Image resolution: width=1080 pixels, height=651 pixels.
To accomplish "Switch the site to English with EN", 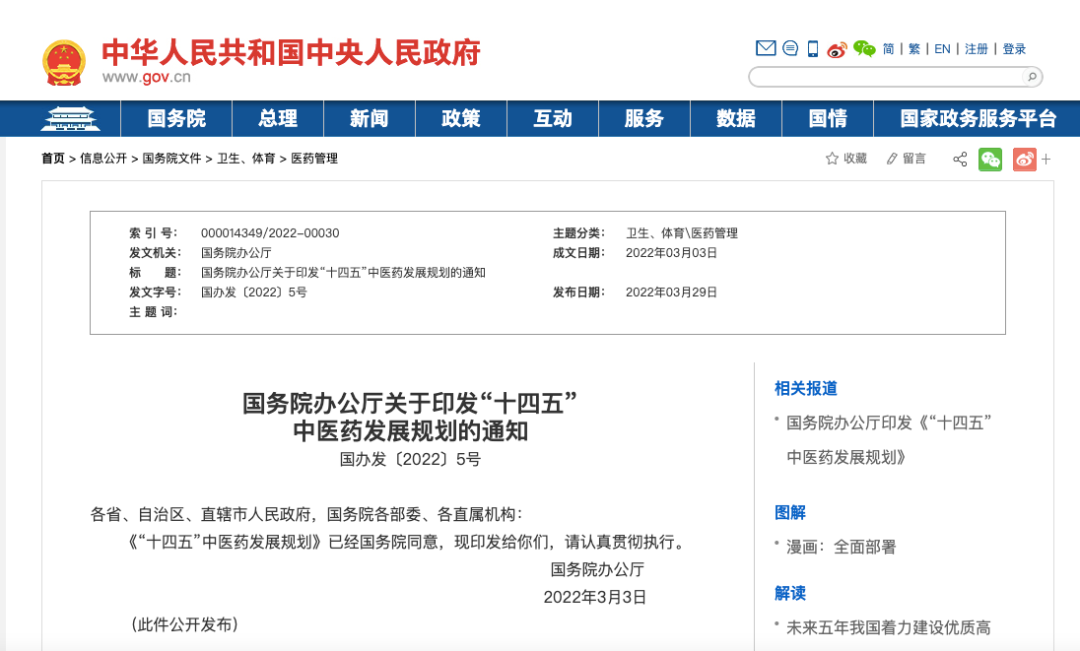I will tap(941, 48).
